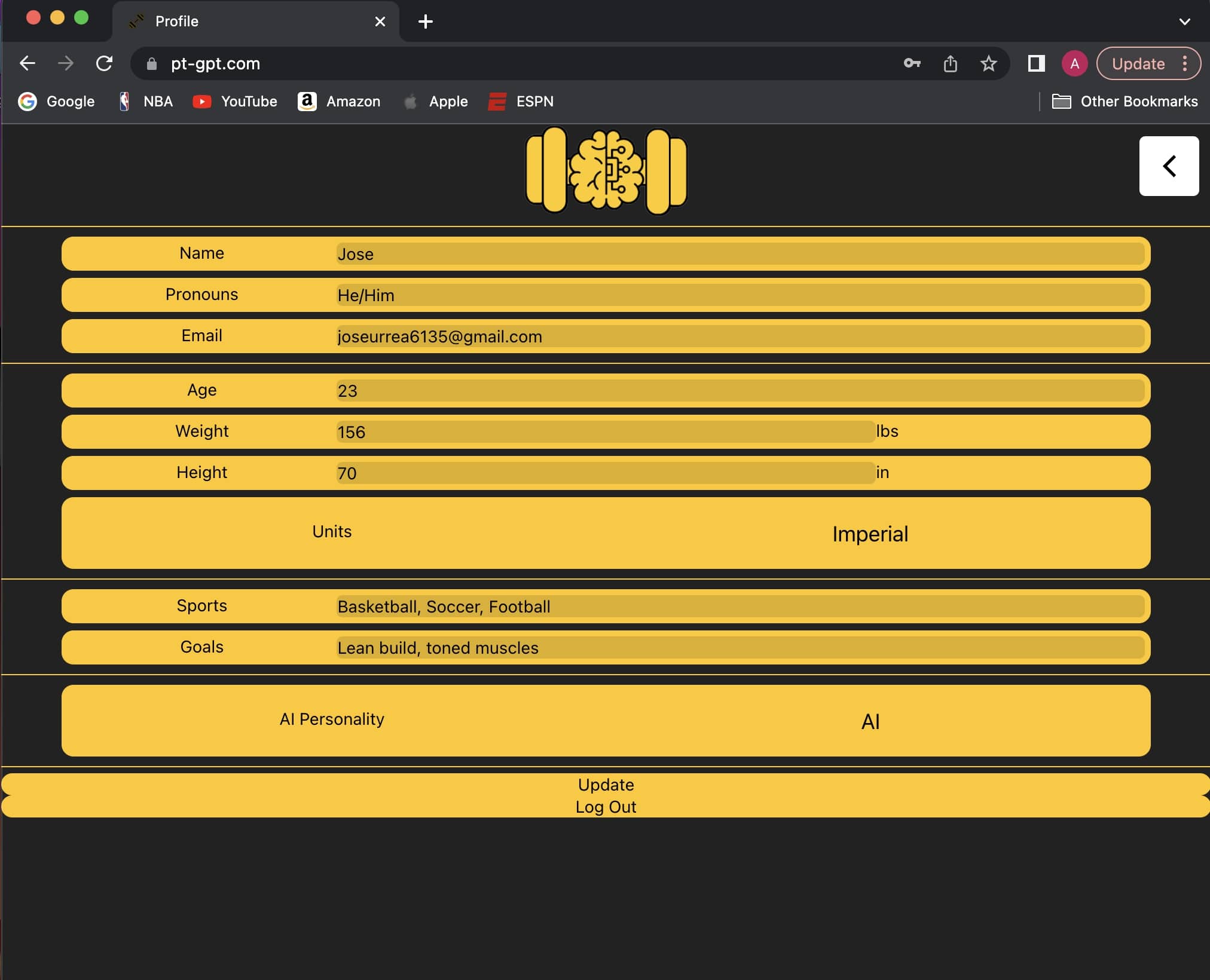Click into the Goals text field
The width and height of the screenshot is (1210, 980).
tap(739, 648)
